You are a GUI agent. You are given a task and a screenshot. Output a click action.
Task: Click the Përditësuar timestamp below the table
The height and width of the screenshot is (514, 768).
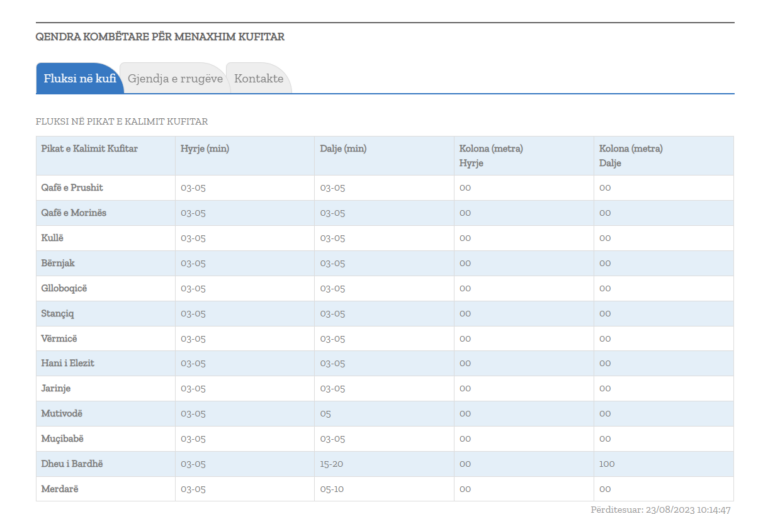[660, 510]
